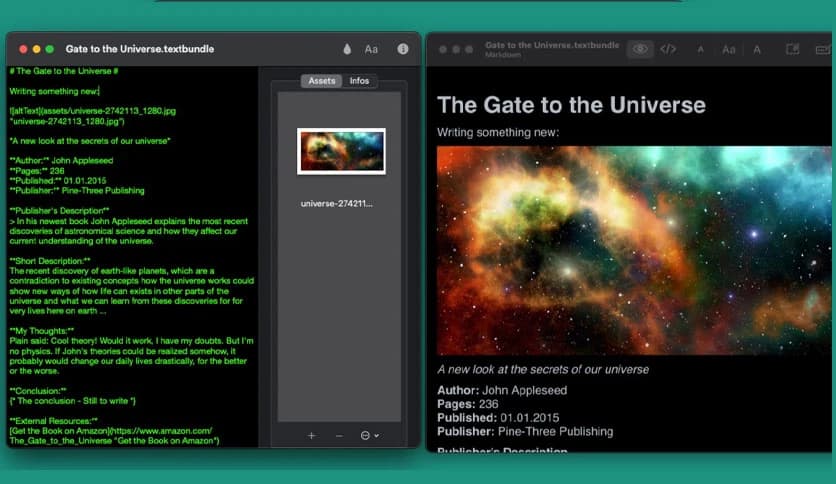
Task: Click the green zoom button of editor window
Action: 50,49
